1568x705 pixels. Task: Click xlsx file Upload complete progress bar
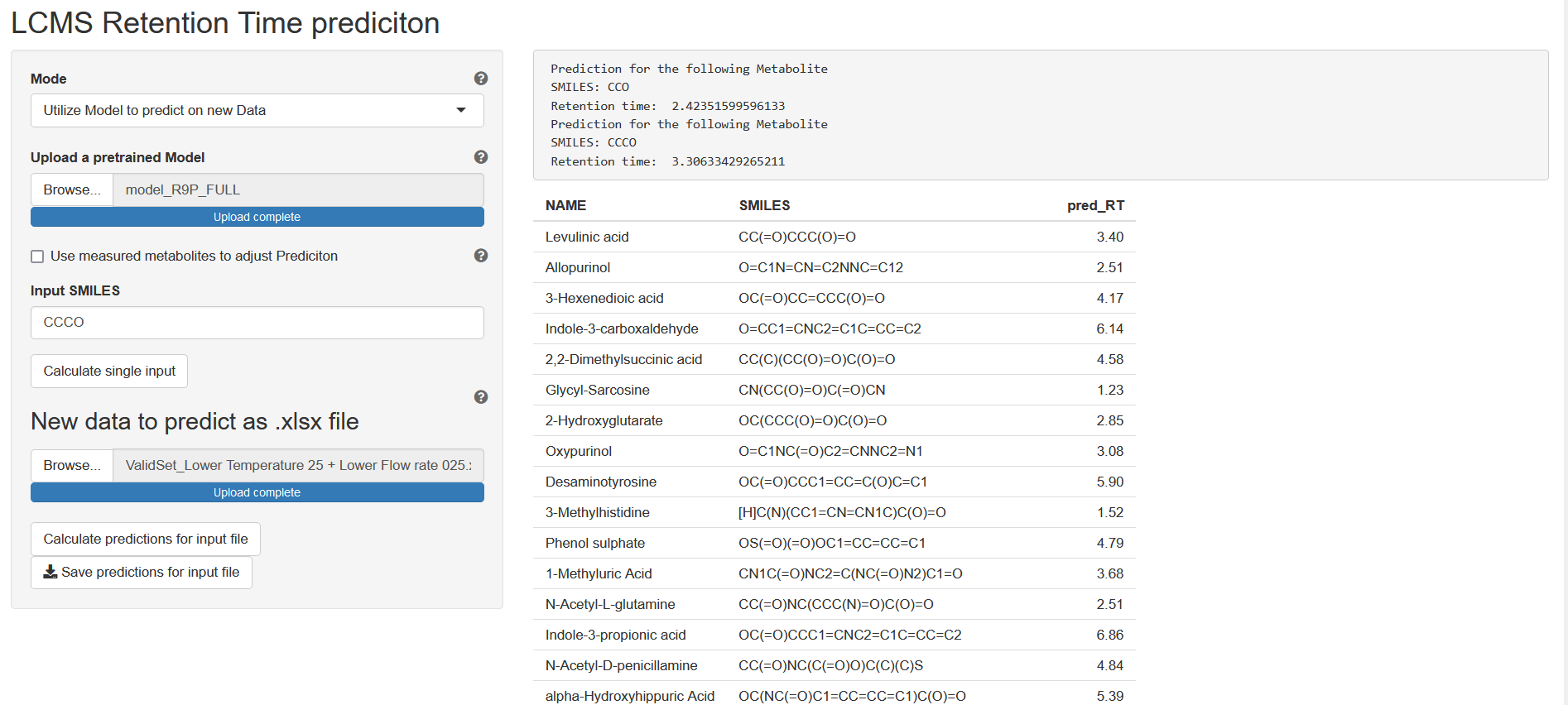point(257,492)
